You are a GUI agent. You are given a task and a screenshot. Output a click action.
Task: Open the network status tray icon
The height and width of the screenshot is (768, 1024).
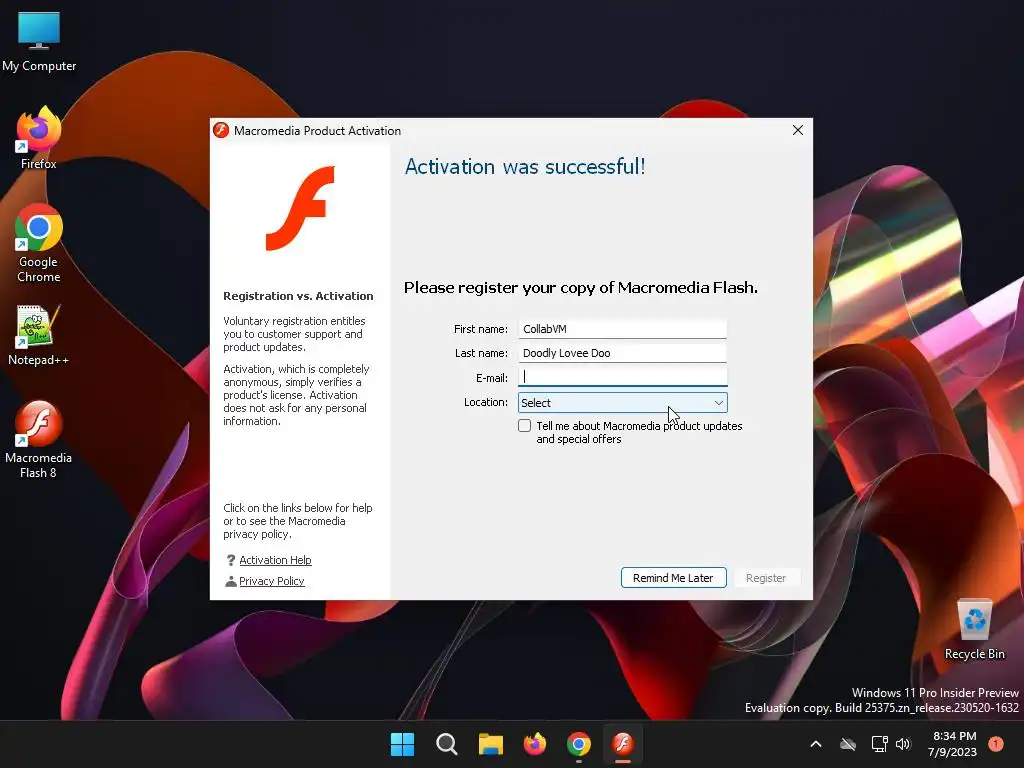(x=879, y=744)
